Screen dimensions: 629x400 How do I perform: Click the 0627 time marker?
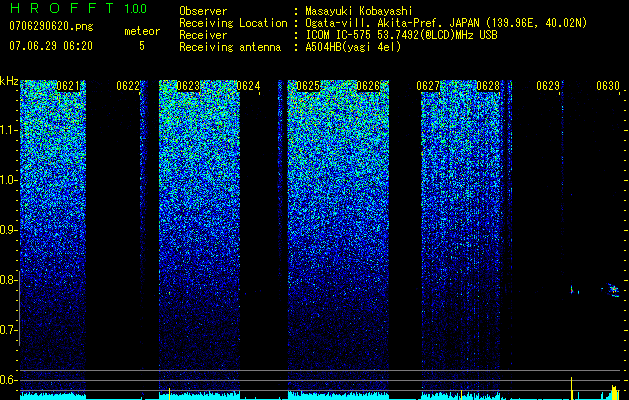(428, 86)
